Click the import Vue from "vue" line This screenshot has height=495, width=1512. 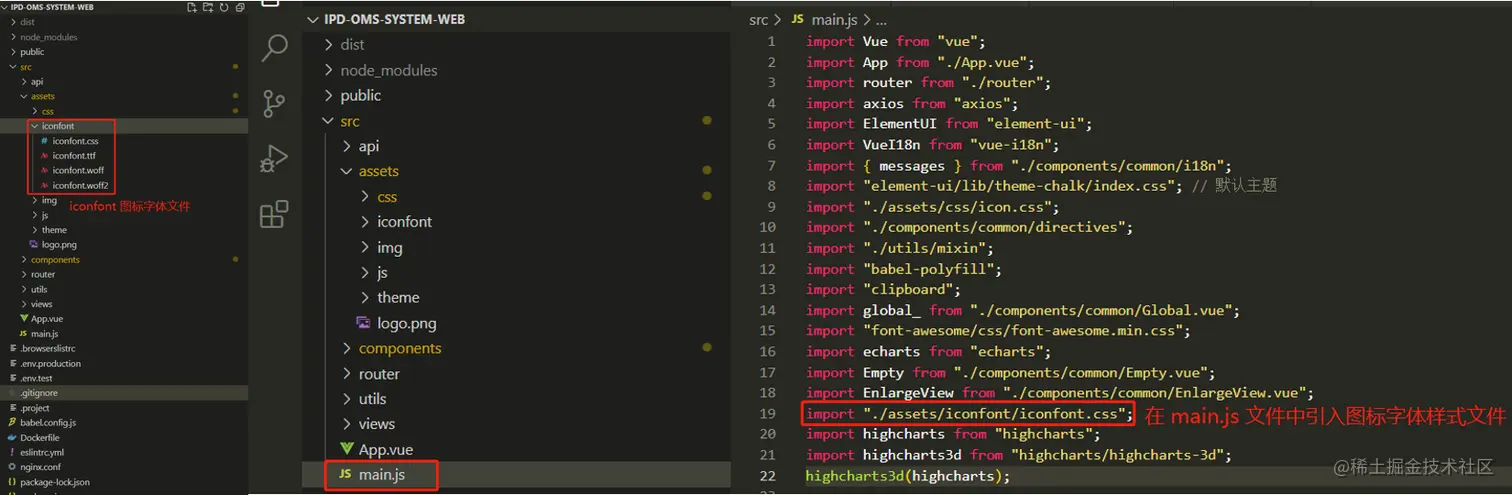(x=897, y=41)
